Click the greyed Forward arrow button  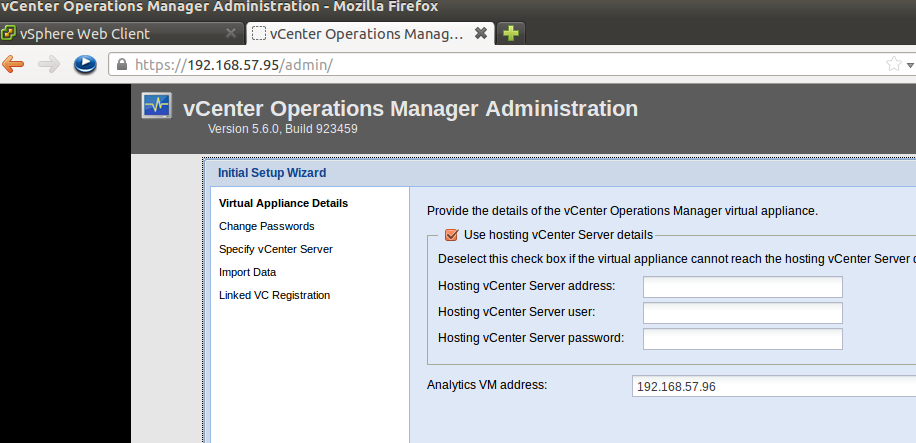click(49, 64)
